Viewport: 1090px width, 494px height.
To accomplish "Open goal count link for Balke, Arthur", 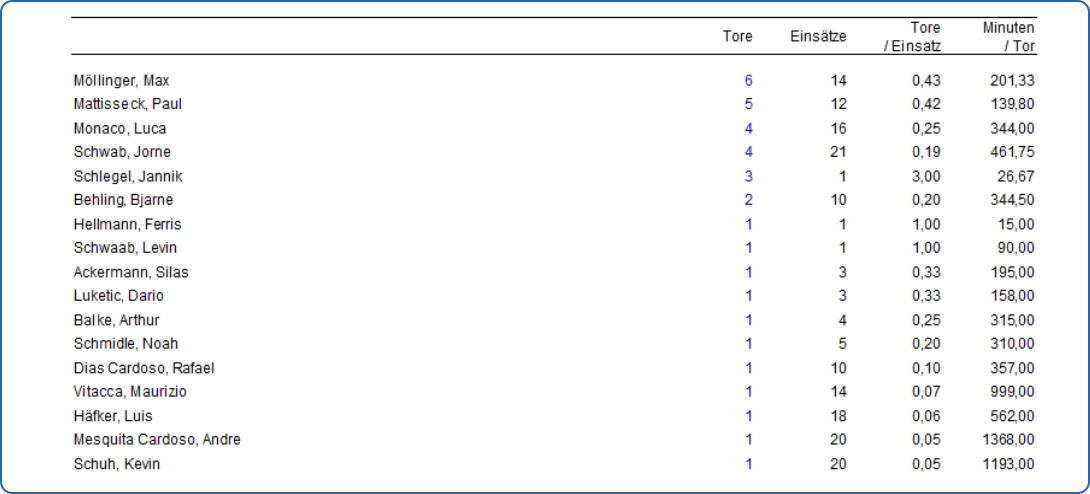I will click(x=749, y=320).
